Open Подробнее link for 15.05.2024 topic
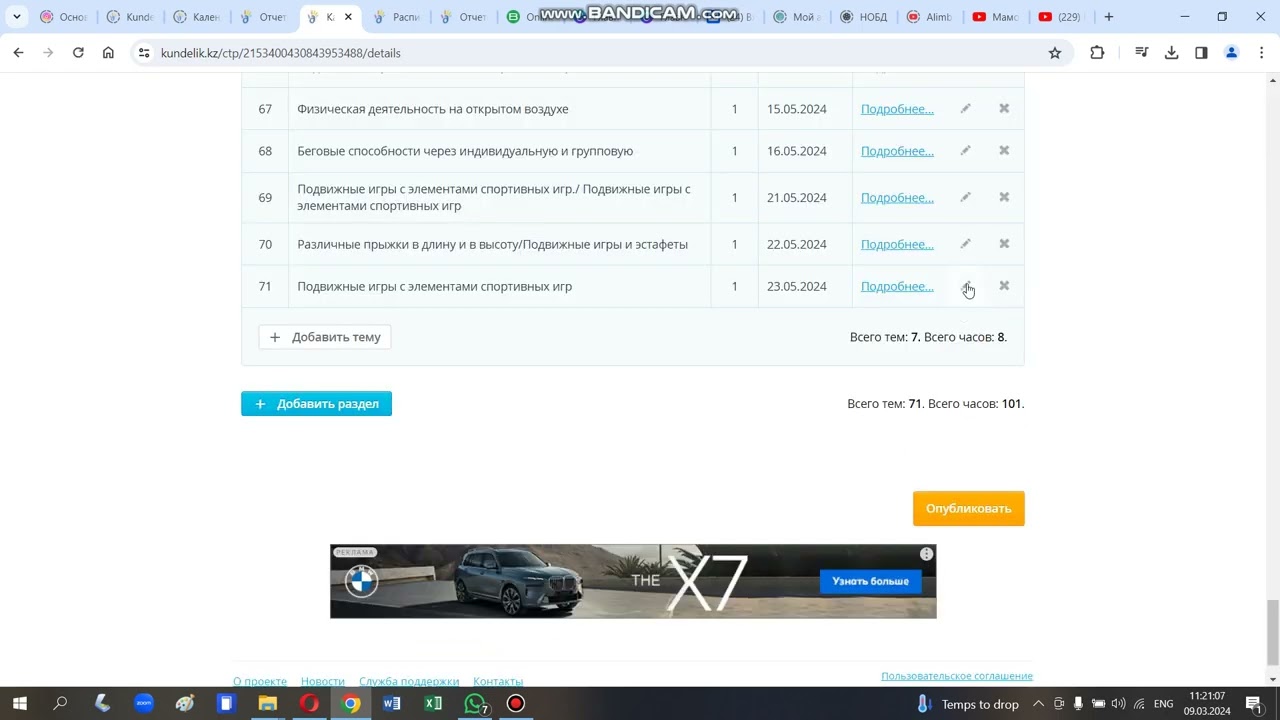The width and height of the screenshot is (1280, 720). pyautogui.click(x=897, y=109)
